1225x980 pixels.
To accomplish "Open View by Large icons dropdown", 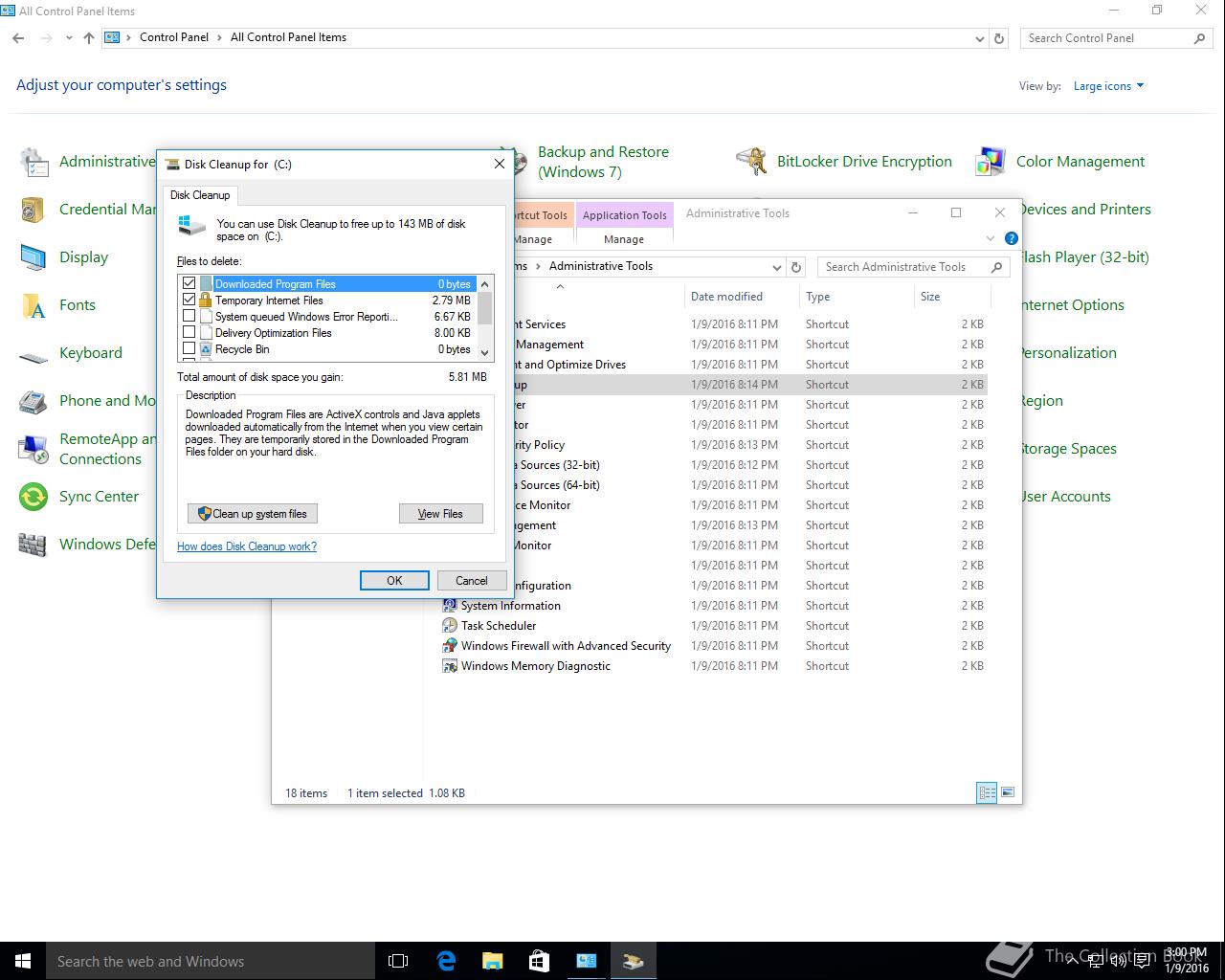I will point(1108,86).
